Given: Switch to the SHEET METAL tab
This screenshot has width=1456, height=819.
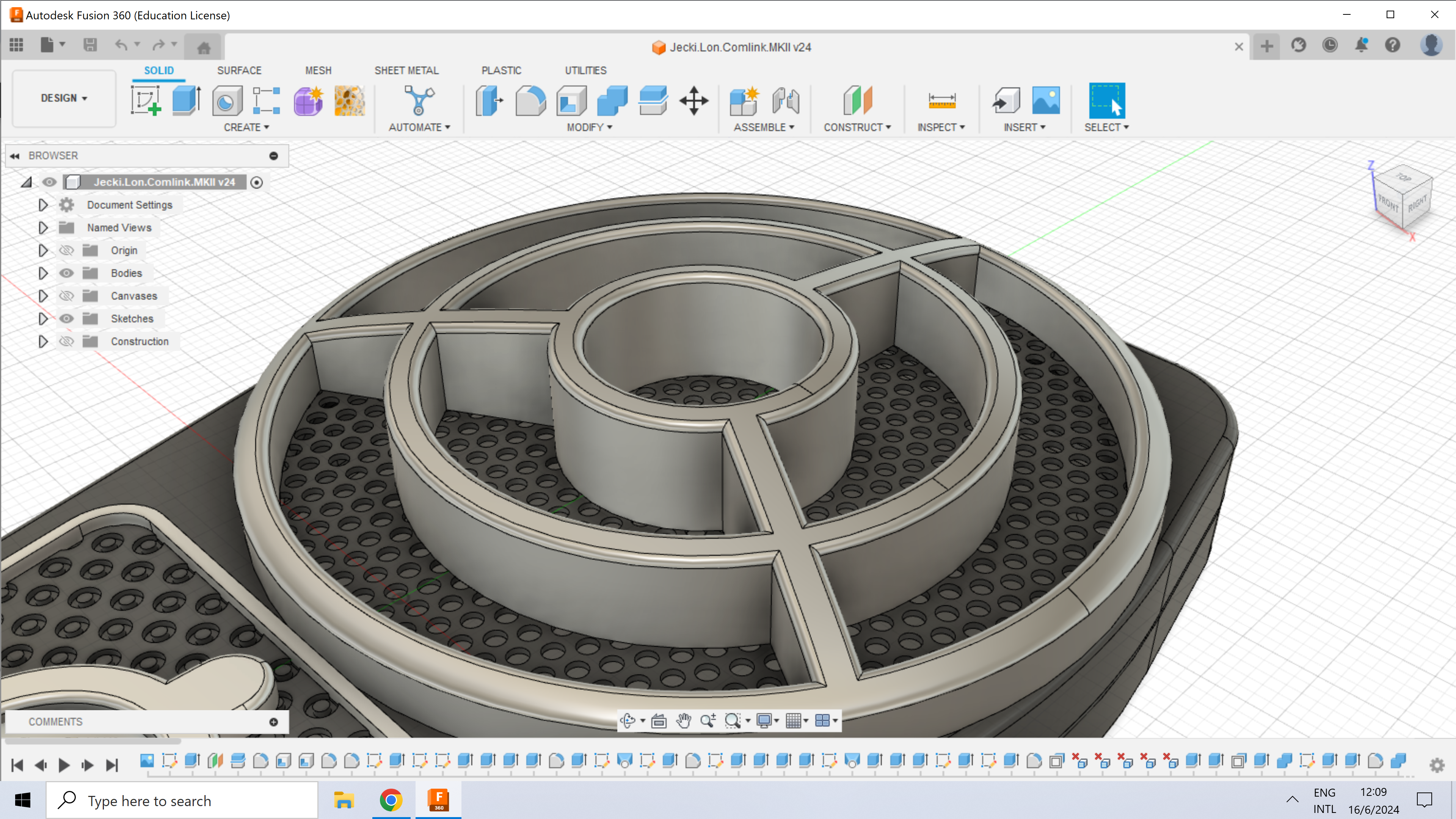Looking at the screenshot, I should tap(406, 70).
